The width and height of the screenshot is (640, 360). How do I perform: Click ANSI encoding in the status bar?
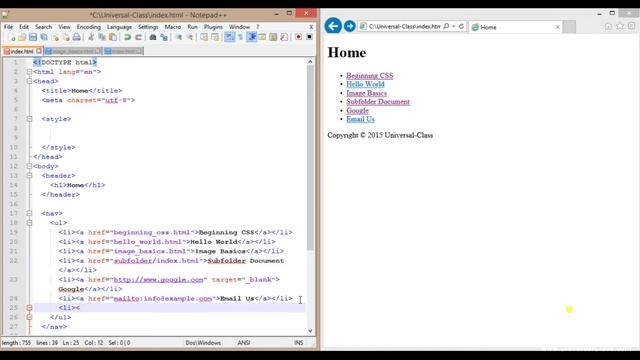(244, 343)
